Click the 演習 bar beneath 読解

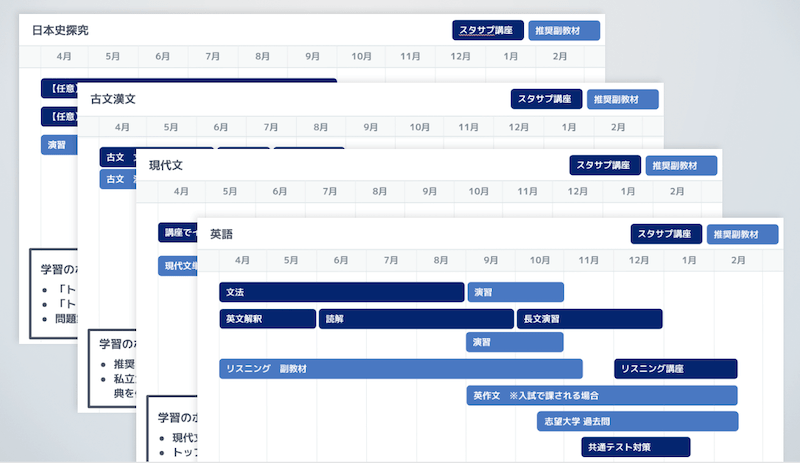point(515,343)
